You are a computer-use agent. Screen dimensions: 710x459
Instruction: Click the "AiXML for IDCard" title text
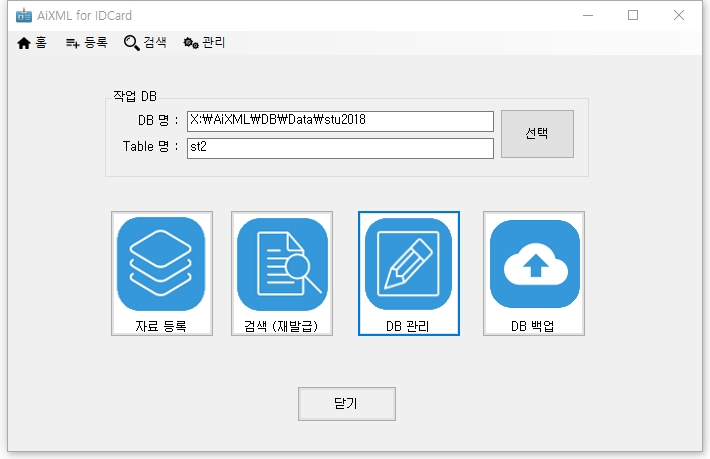point(84,15)
